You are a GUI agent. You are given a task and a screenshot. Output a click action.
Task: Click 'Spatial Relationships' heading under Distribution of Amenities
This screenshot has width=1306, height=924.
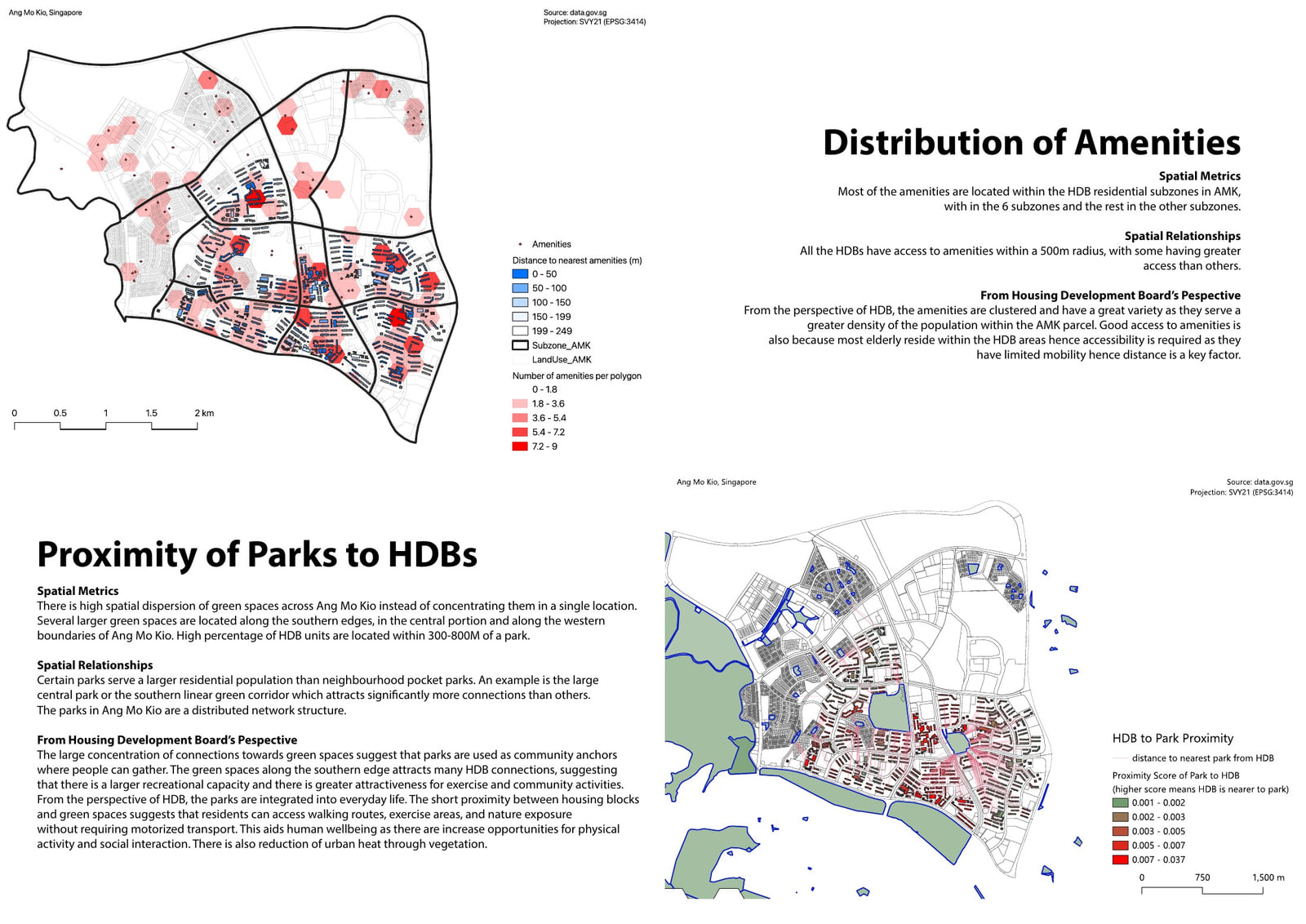1183,236
